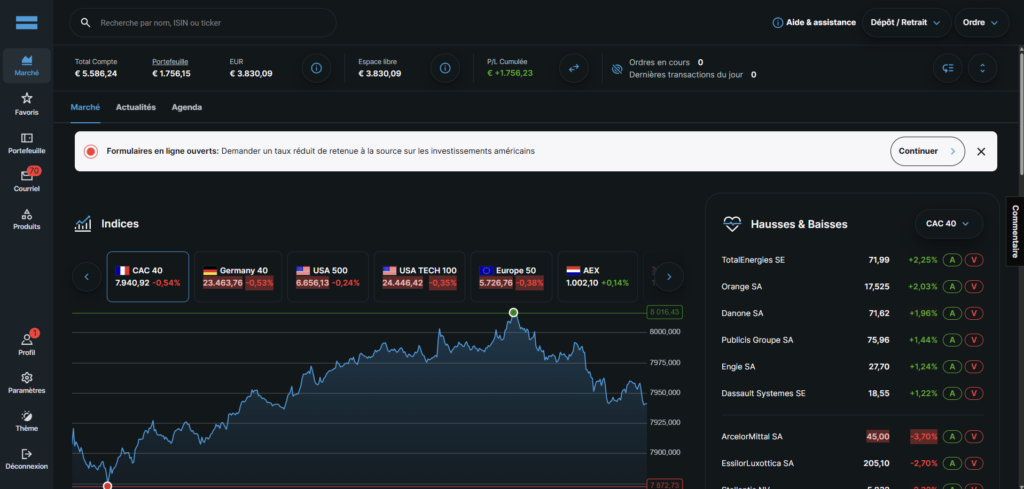Expand the CAC 40 dropdown in Hausses & Baisses
Image resolution: width=1024 pixels, height=489 pixels.
click(x=948, y=224)
